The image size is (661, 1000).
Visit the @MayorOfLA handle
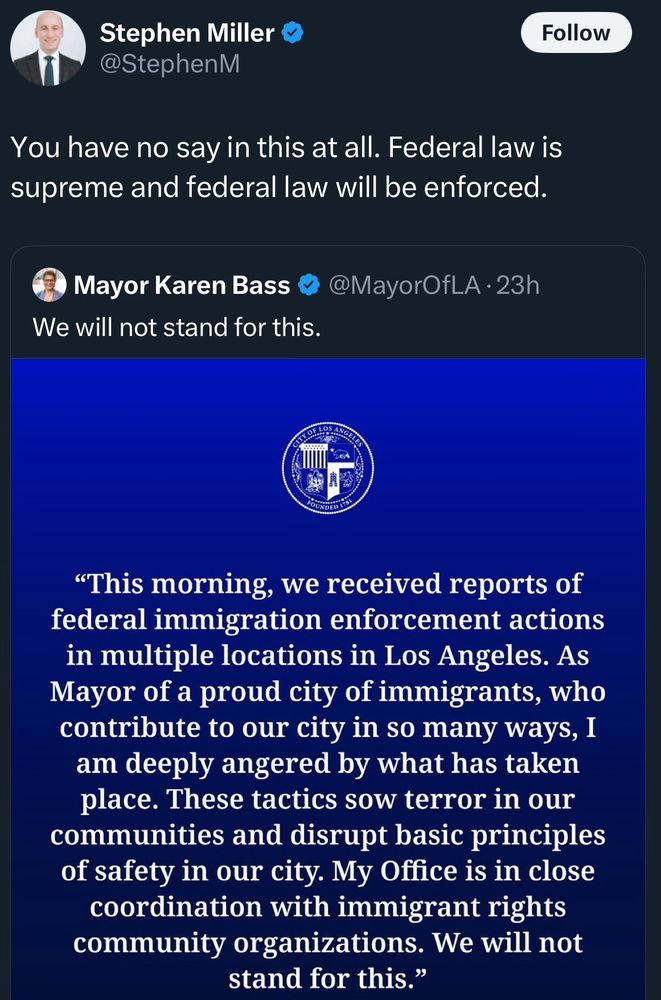pos(406,286)
